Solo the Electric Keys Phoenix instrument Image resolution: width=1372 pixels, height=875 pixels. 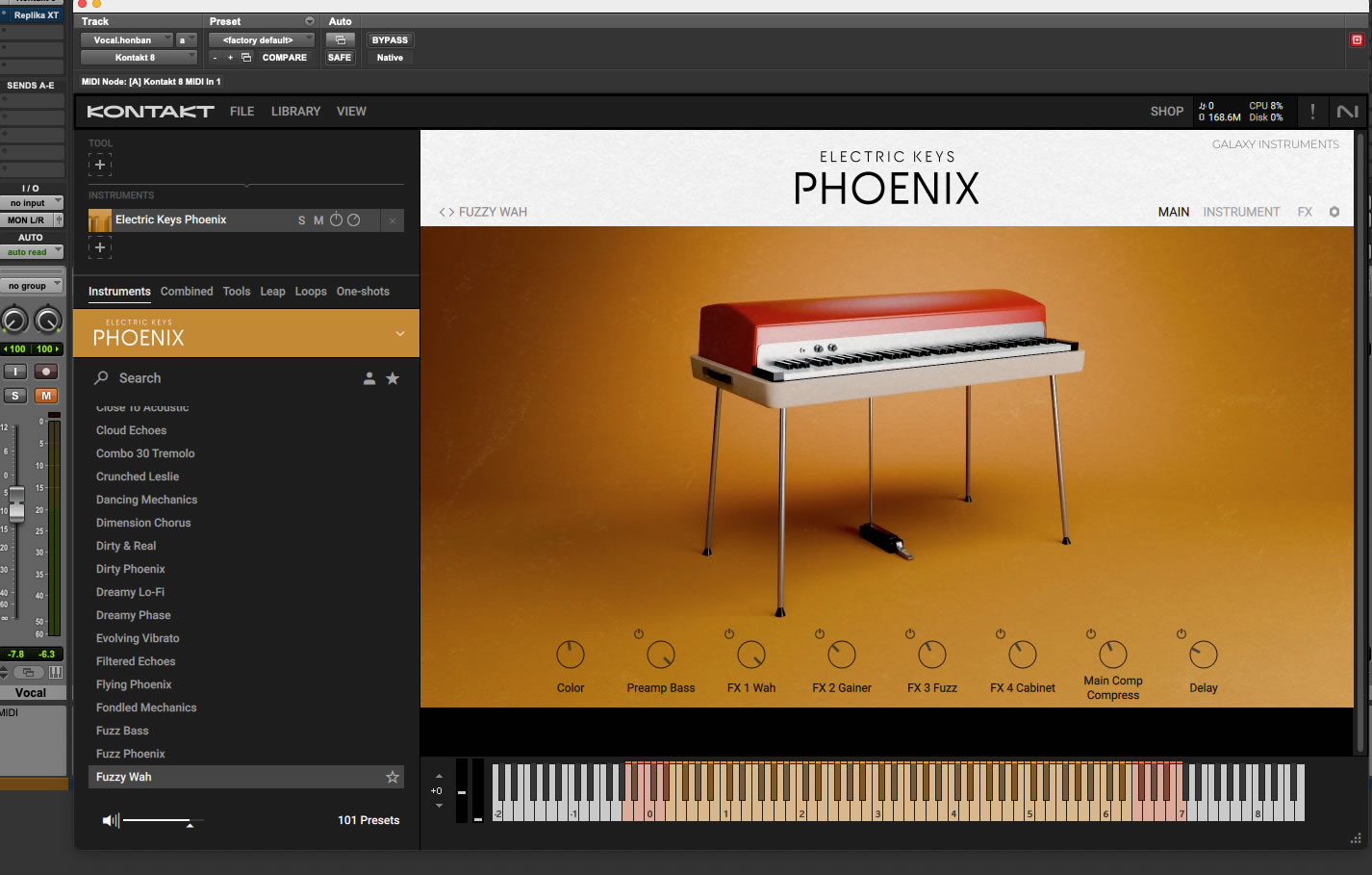click(x=301, y=220)
